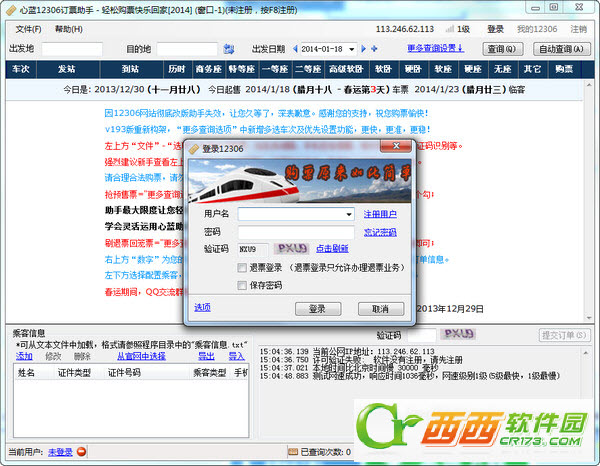The width and height of the screenshot is (600, 466).
Task: Focus the 目的地 input field
Action: tap(187, 49)
